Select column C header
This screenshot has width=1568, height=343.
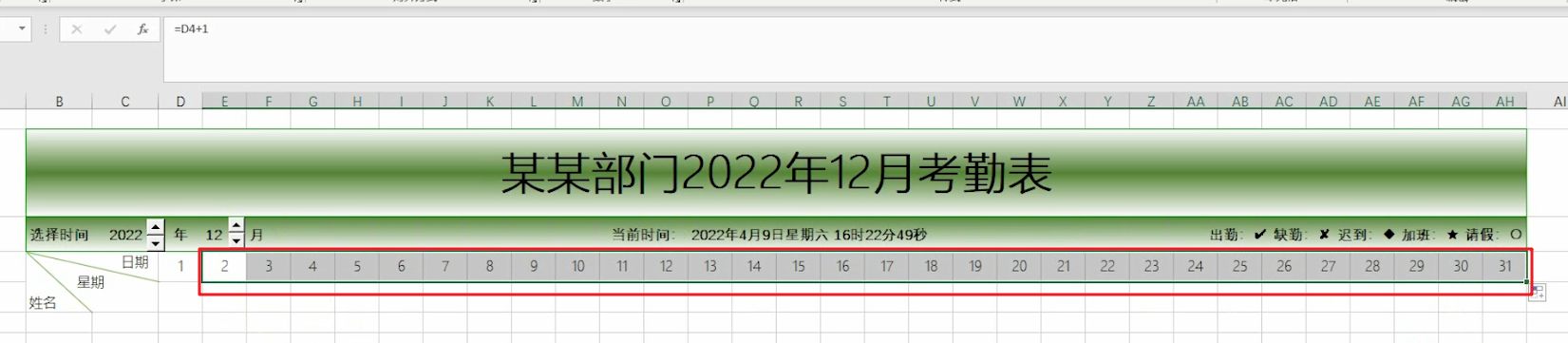[x=124, y=102]
